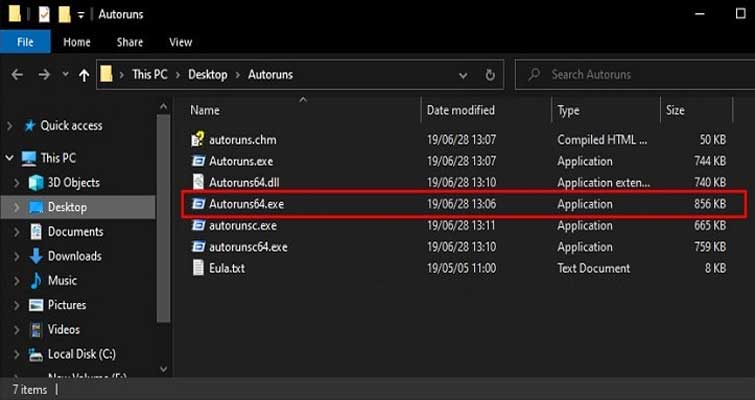Click the 'Eula.txt' file name

pyautogui.click(x=227, y=268)
